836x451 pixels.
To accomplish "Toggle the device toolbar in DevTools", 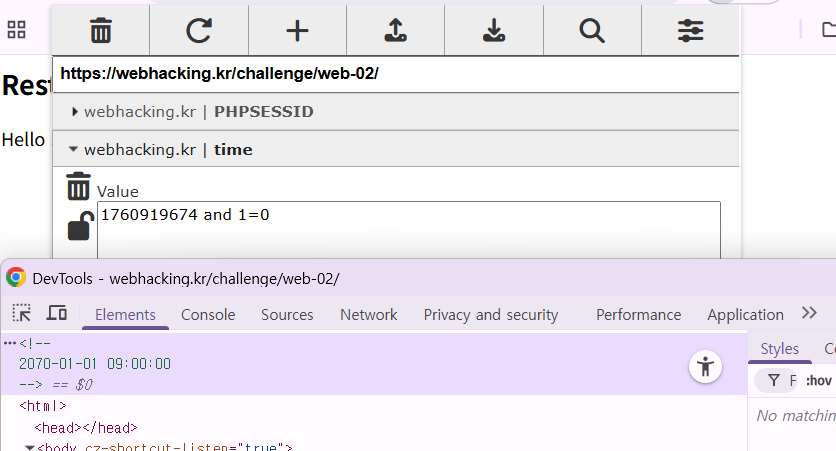I will (57, 314).
